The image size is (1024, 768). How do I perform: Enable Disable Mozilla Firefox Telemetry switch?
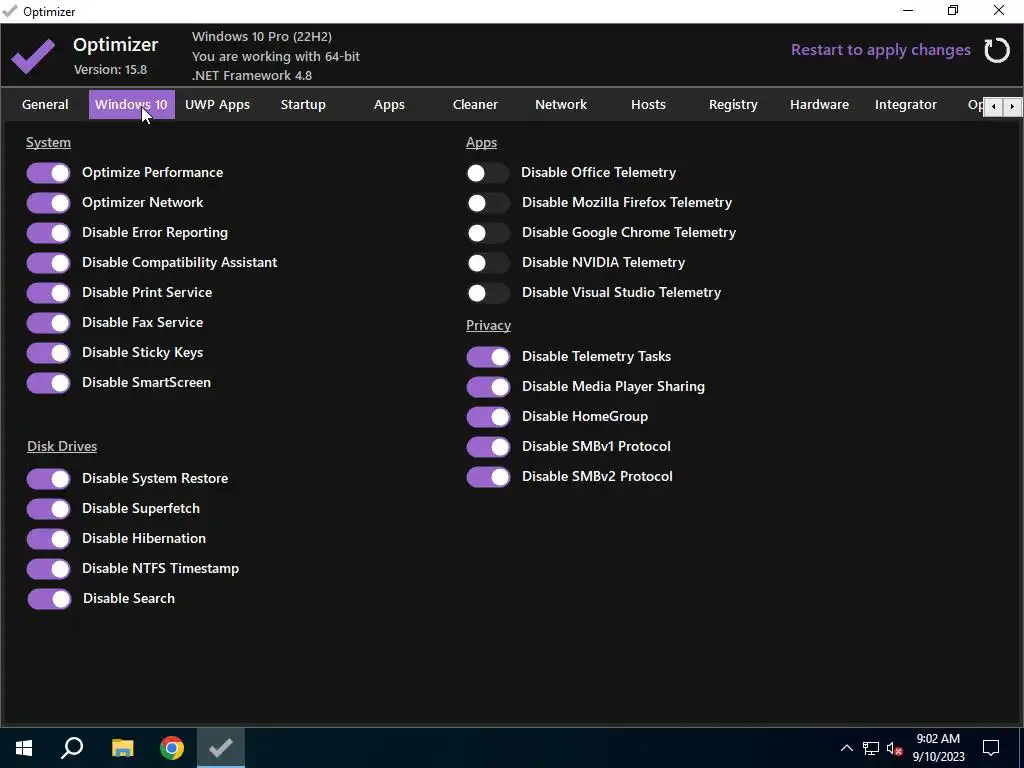pyautogui.click(x=488, y=203)
